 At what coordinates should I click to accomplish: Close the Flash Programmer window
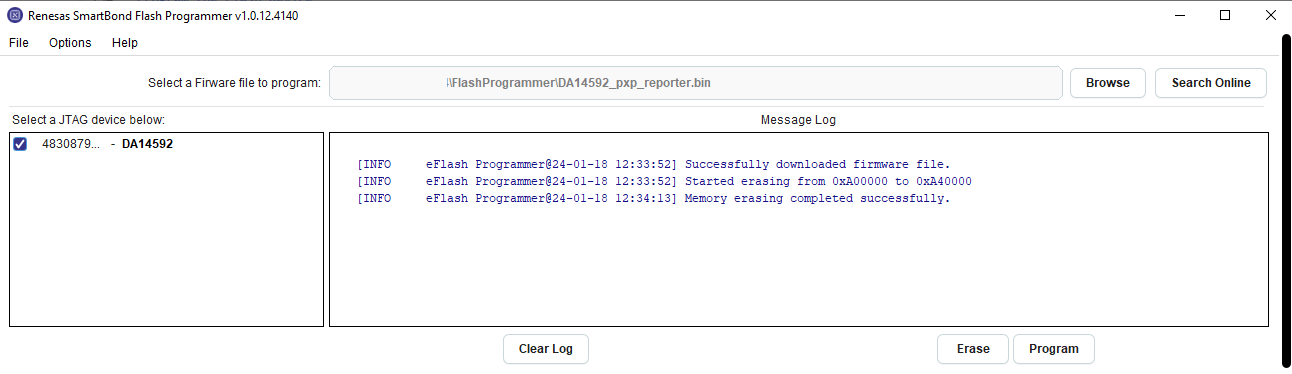[x=1270, y=15]
